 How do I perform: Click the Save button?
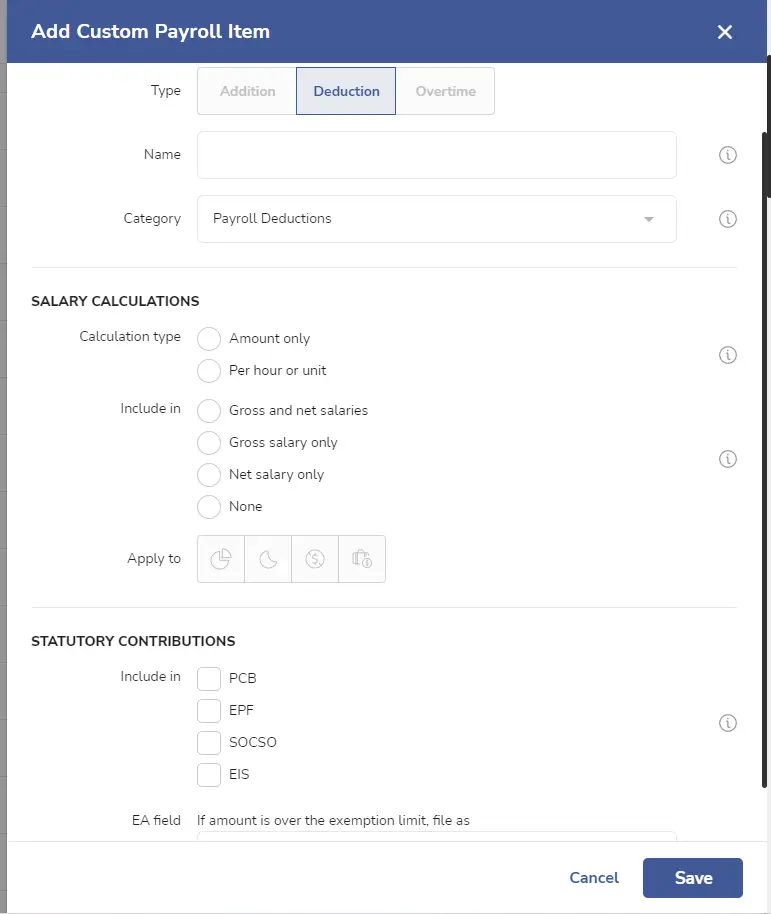[693, 878]
